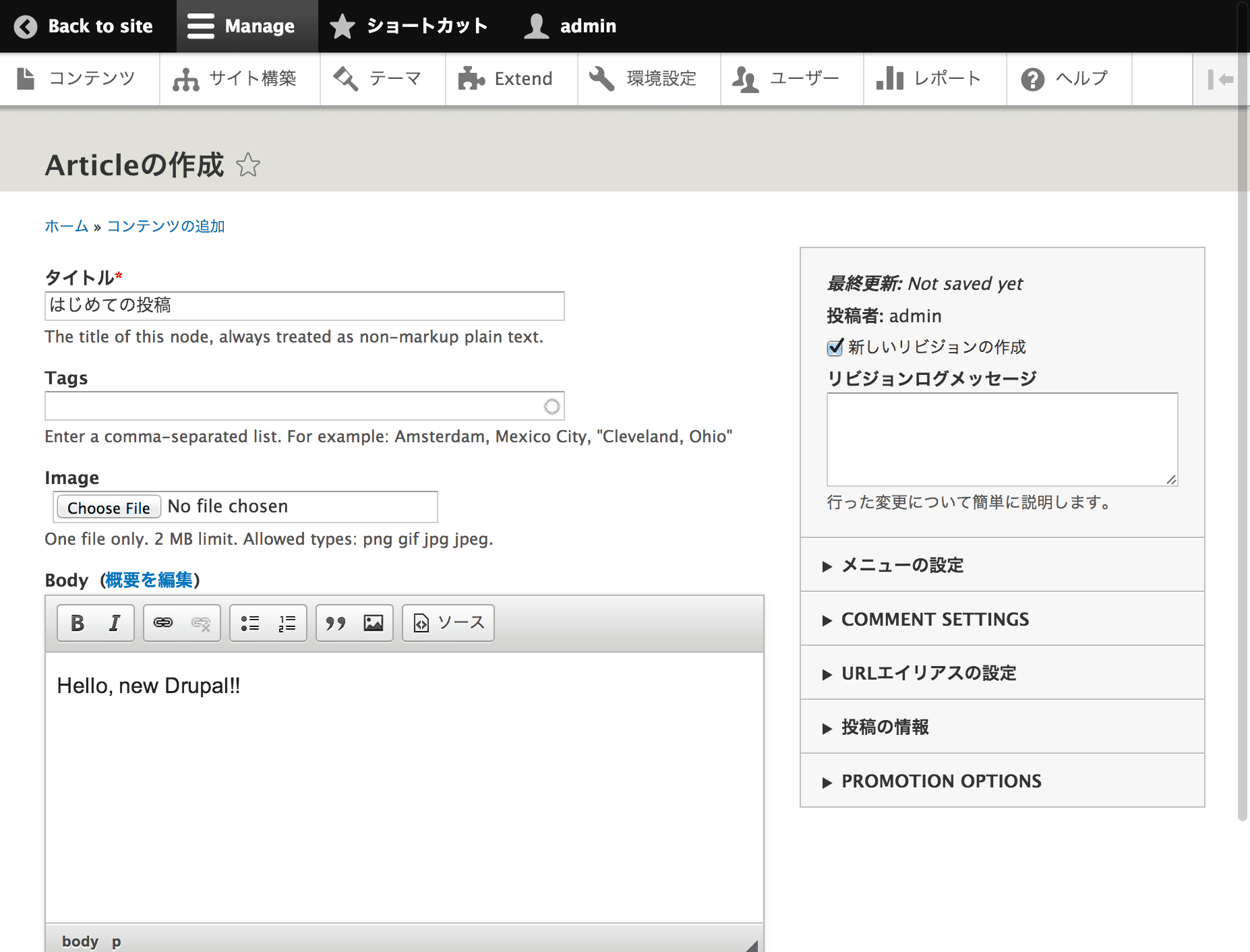
Task: Open the コンテンツ admin menu
Action: click(80, 79)
